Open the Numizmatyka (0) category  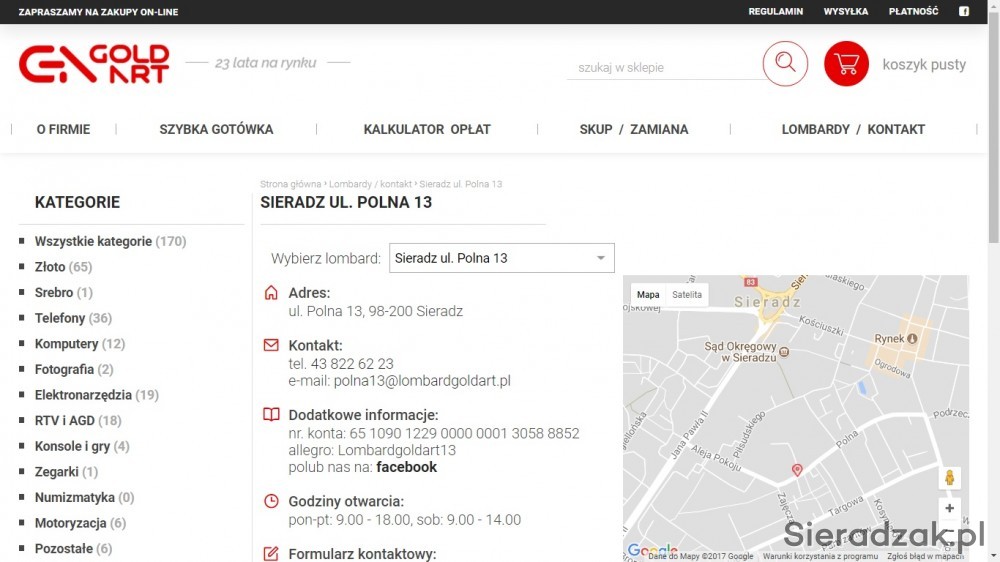[84, 497]
